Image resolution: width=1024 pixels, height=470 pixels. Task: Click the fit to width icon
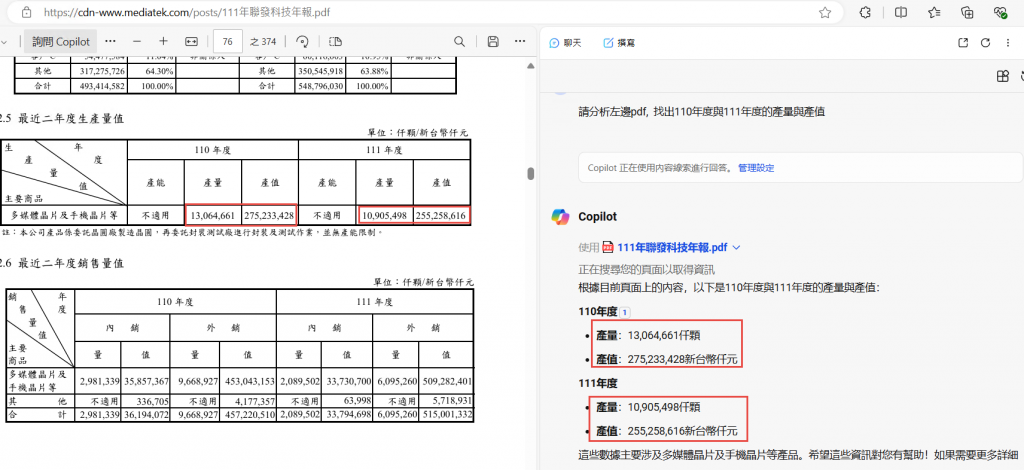tap(191, 41)
